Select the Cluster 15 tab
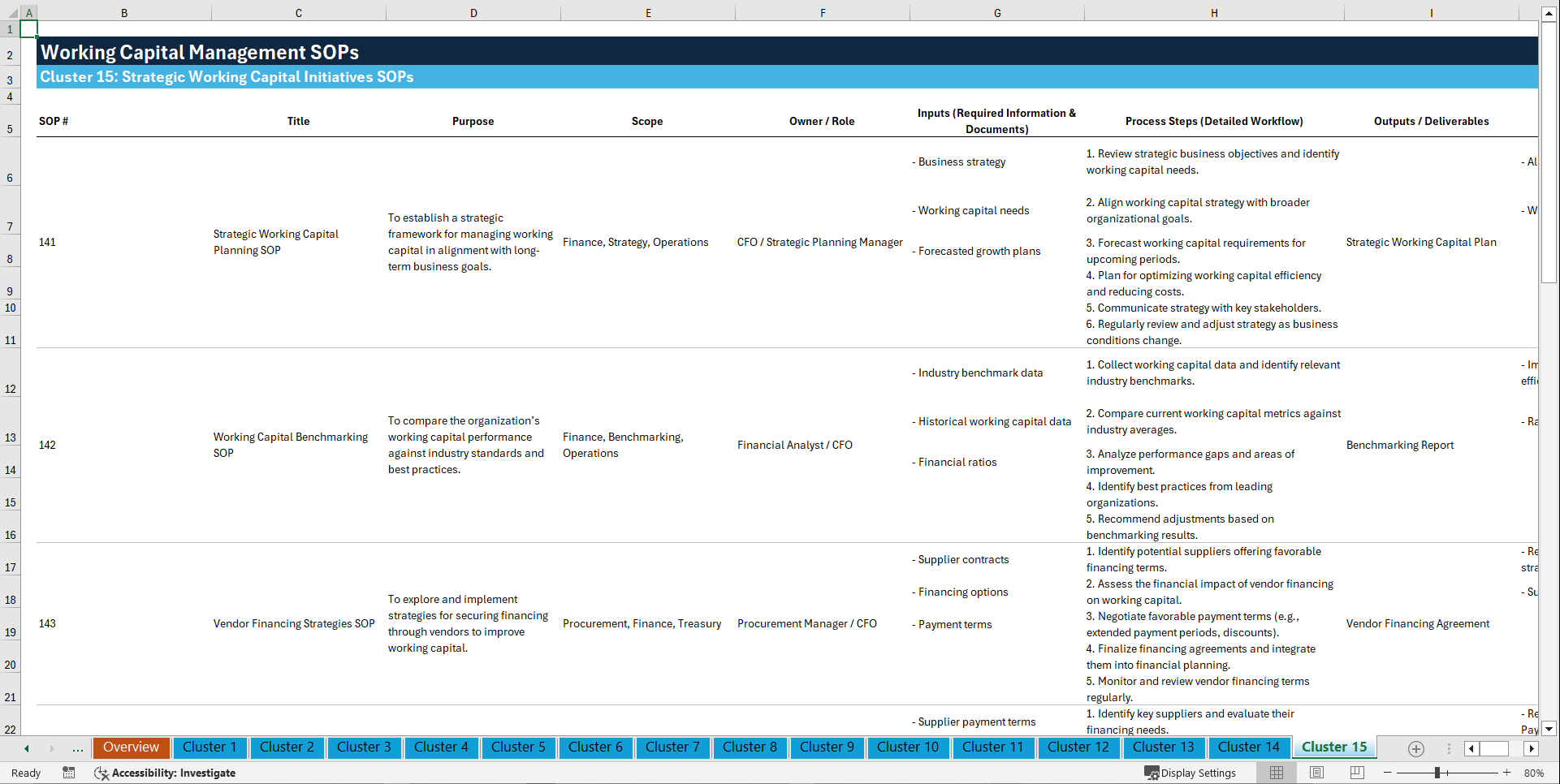The image size is (1560, 784). coord(1333,746)
